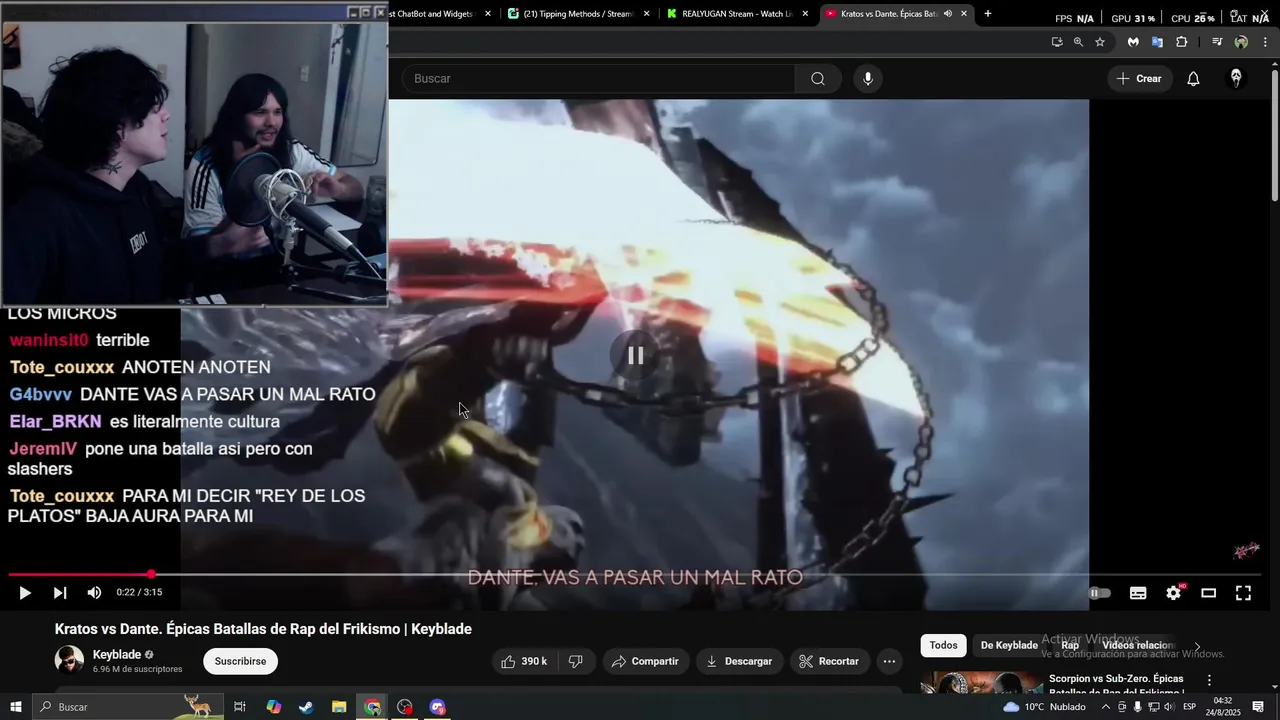Image resolution: width=1280 pixels, height=720 pixels.
Task: Select the Todos filter chip
Action: pyautogui.click(x=943, y=645)
